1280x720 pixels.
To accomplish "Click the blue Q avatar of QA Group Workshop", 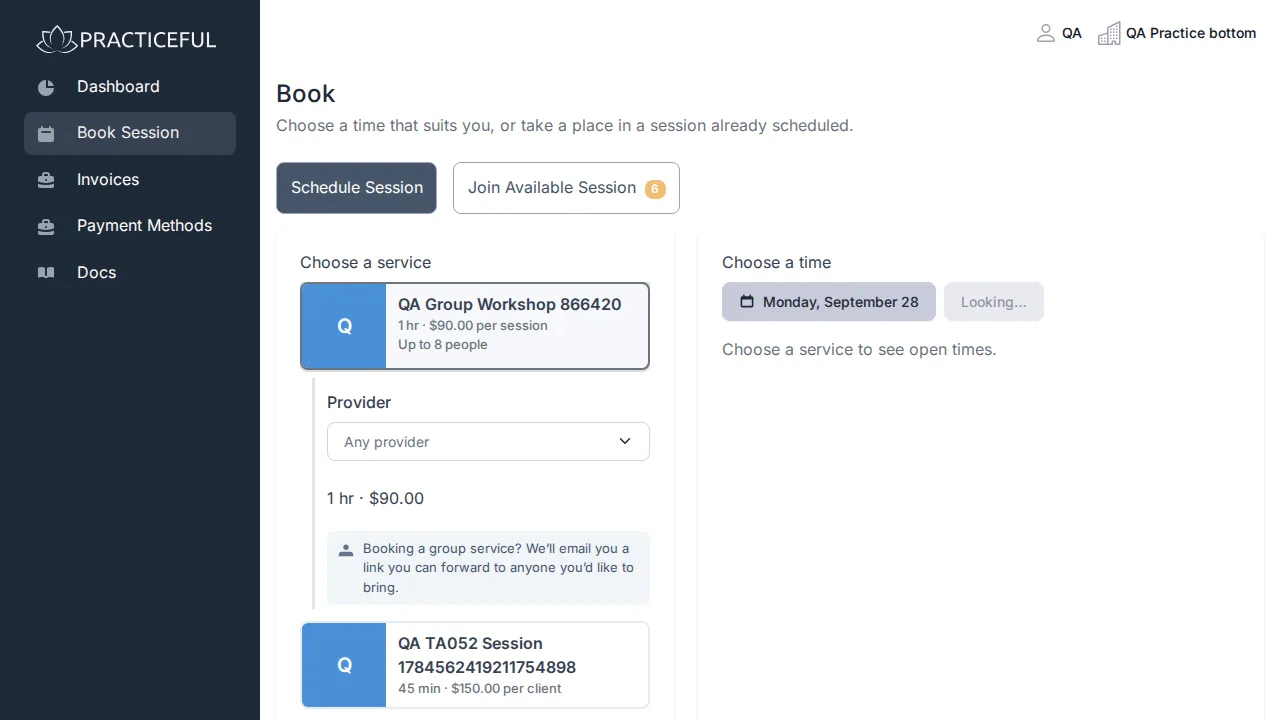I will 344,326.
